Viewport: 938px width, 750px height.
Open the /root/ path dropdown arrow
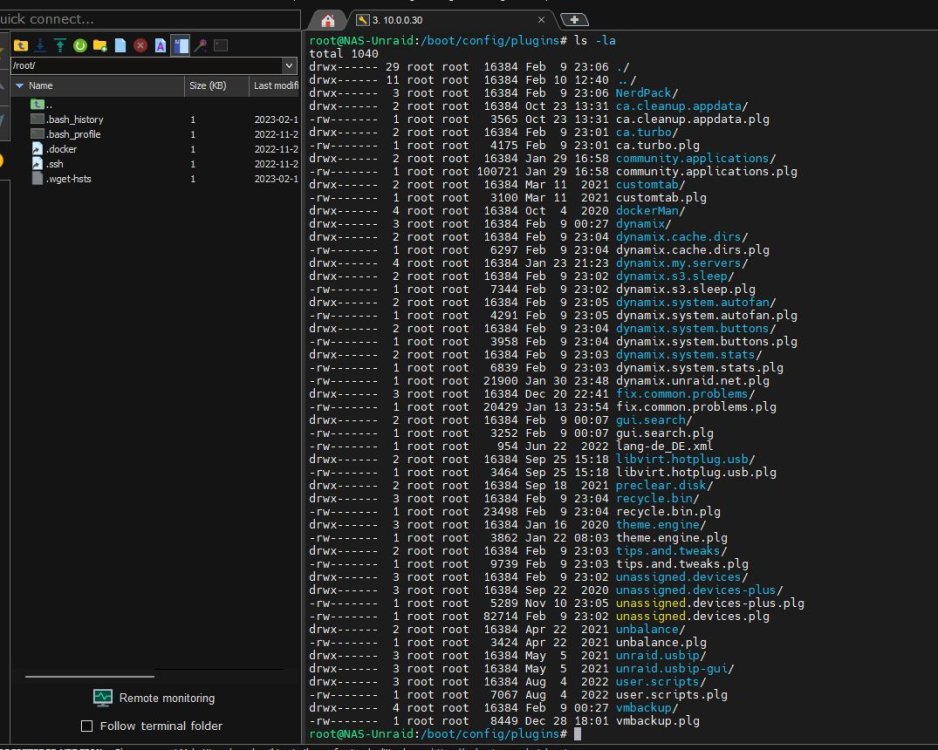click(x=289, y=65)
